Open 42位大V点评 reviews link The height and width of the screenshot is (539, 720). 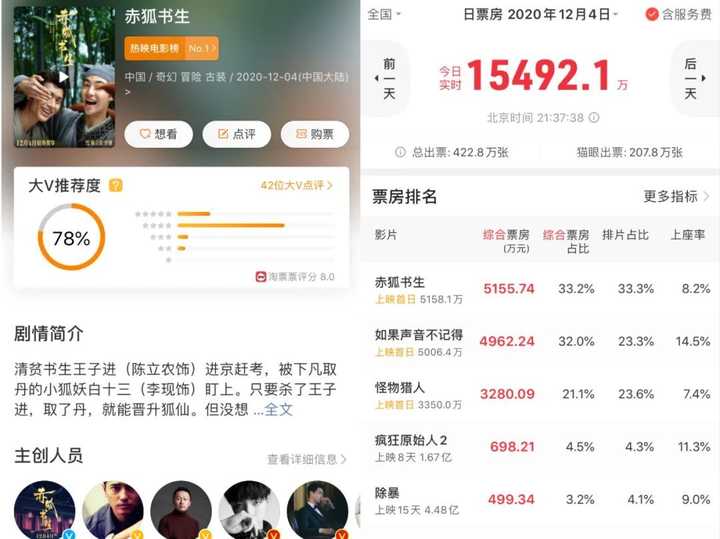(x=297, y=185)
